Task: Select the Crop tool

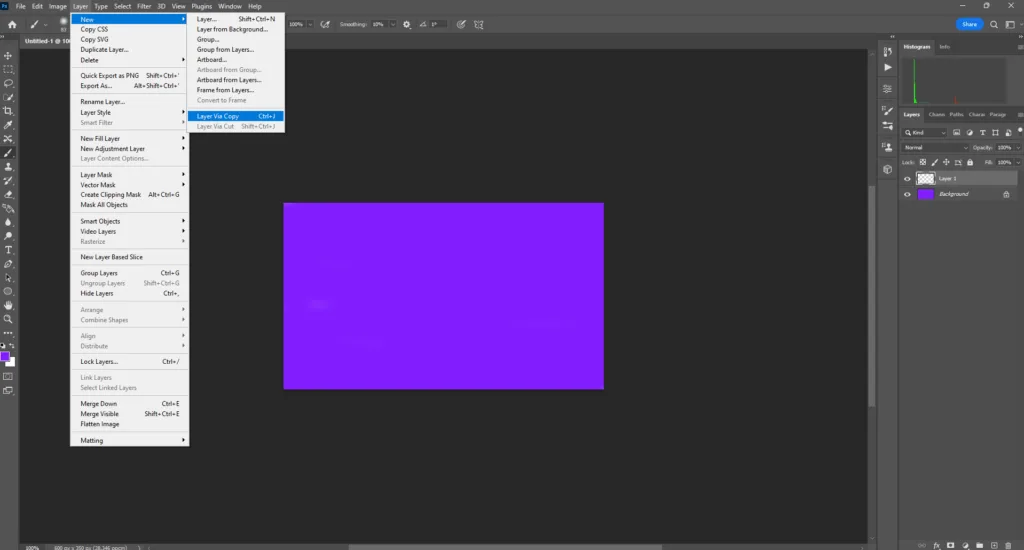Action: click(8, 111)
